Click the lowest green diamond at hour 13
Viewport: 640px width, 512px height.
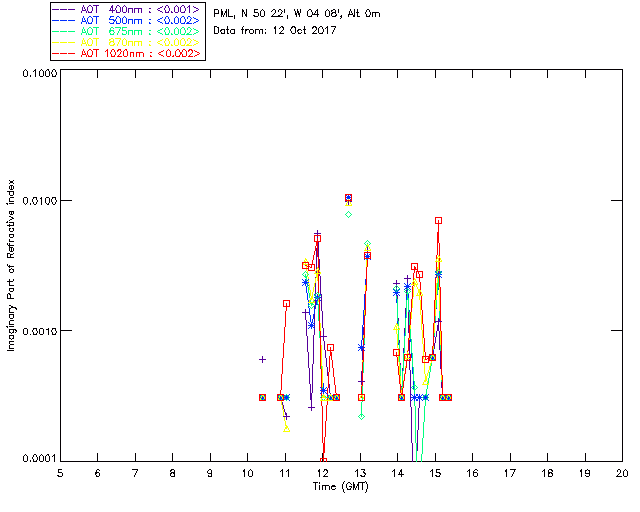(361, 416)
